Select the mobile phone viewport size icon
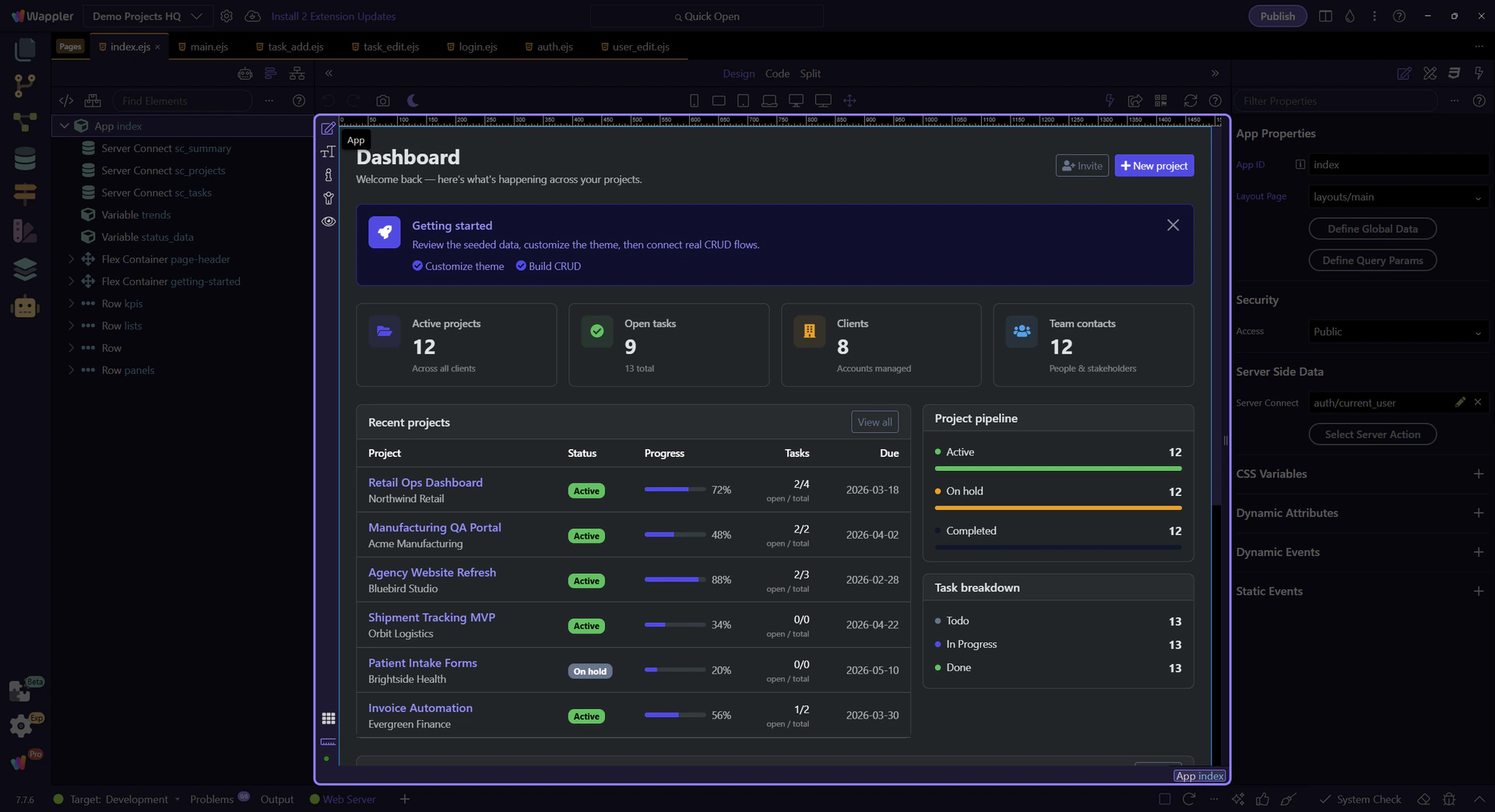Screen dimensions: 1495x812 click(x=694, y=101)
